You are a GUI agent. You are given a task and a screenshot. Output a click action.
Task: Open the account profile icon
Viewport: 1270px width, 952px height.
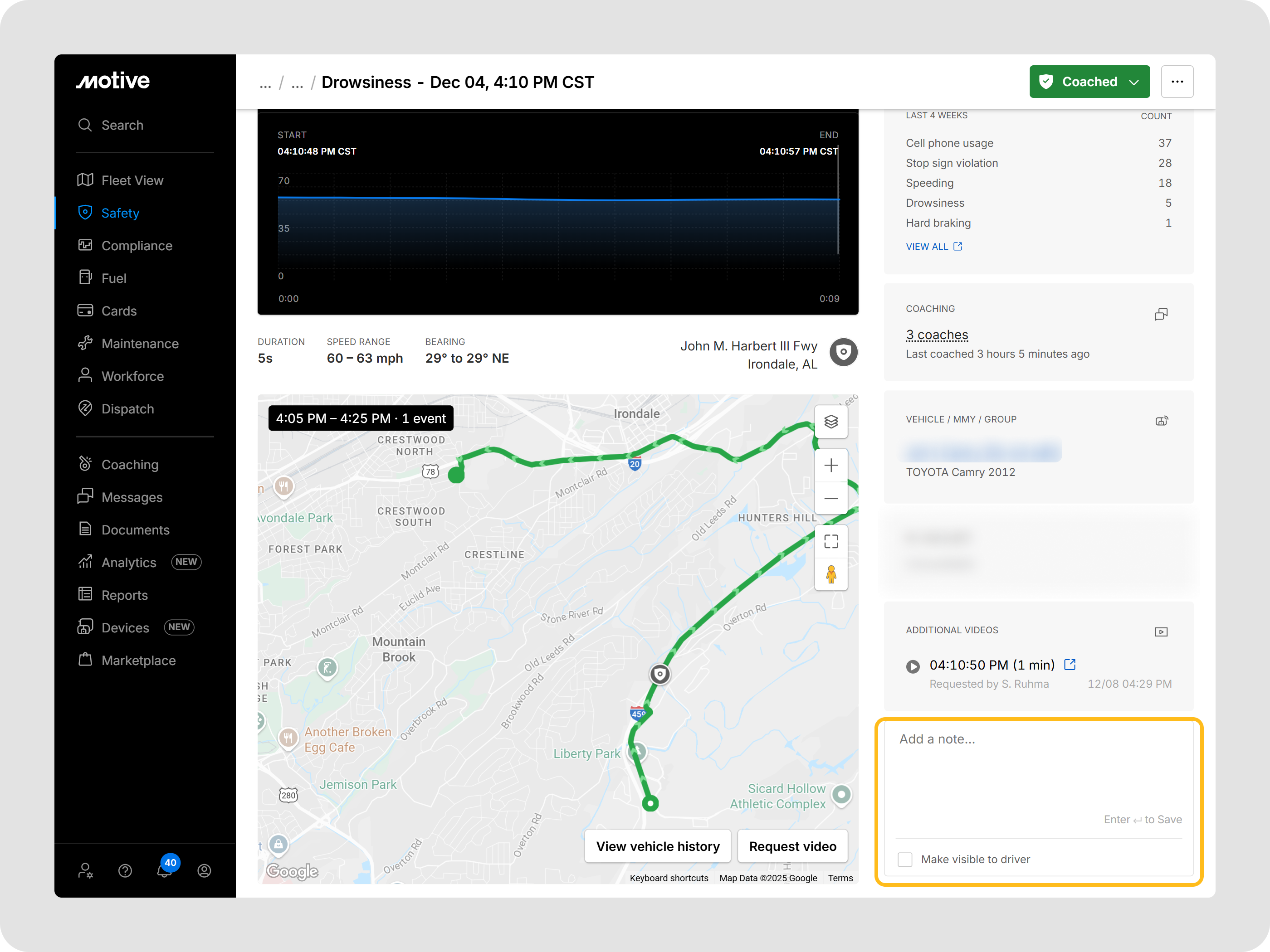tap(205, 870)
